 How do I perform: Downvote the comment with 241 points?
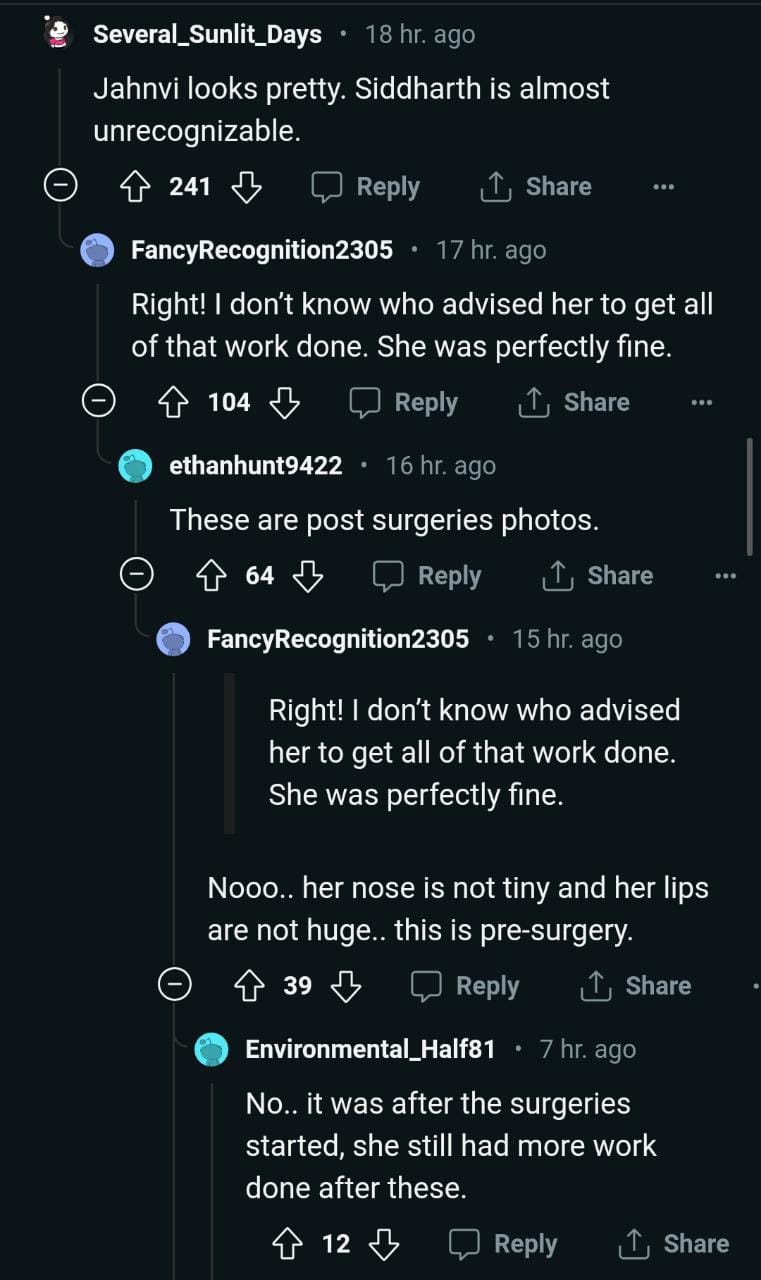(246, 187)
